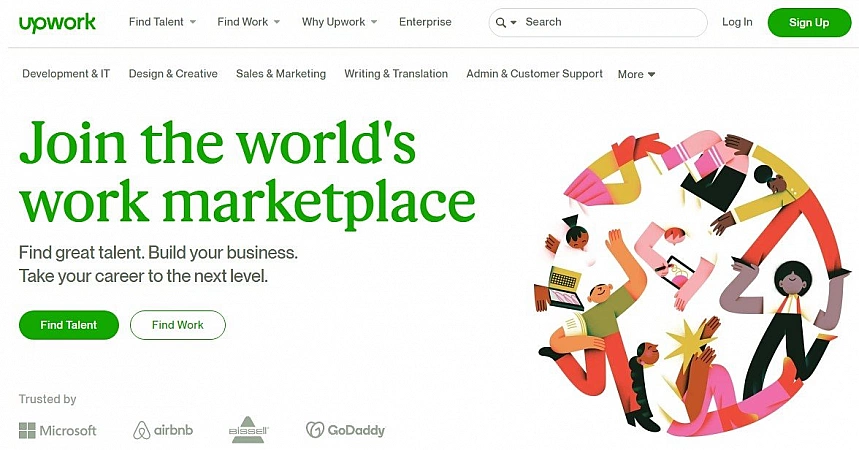Screen dimensions: 859x450
Task: Click the magnifying glass search icon
Action: [x=501, y=22]
